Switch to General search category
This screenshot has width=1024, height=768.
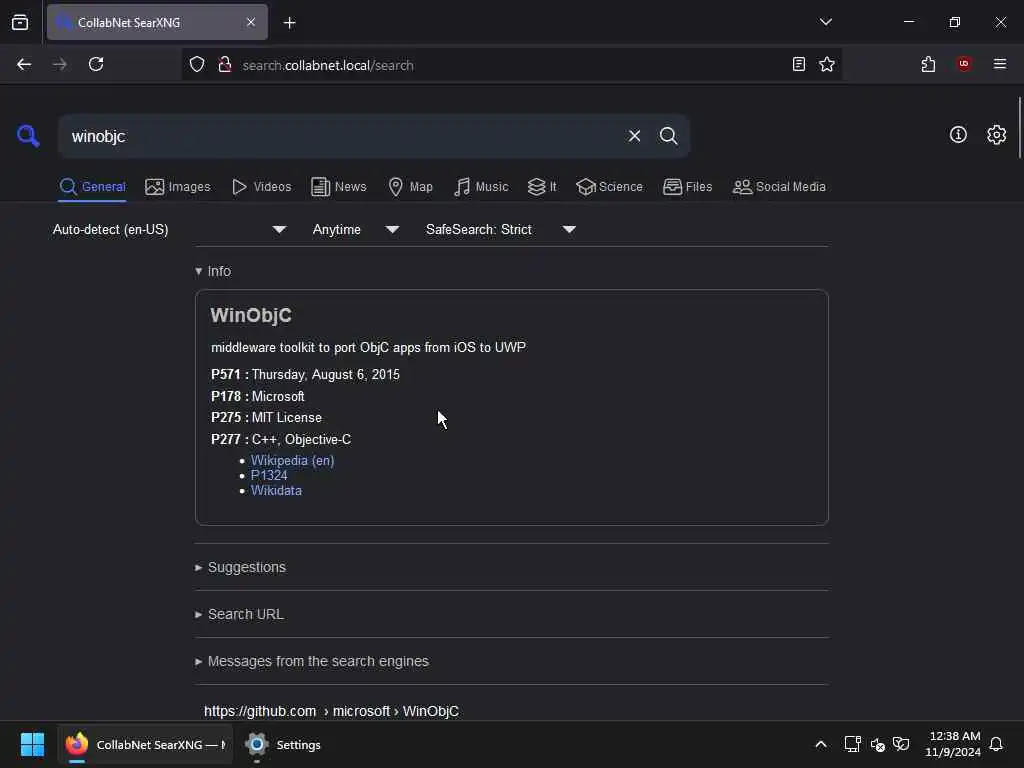92,187
